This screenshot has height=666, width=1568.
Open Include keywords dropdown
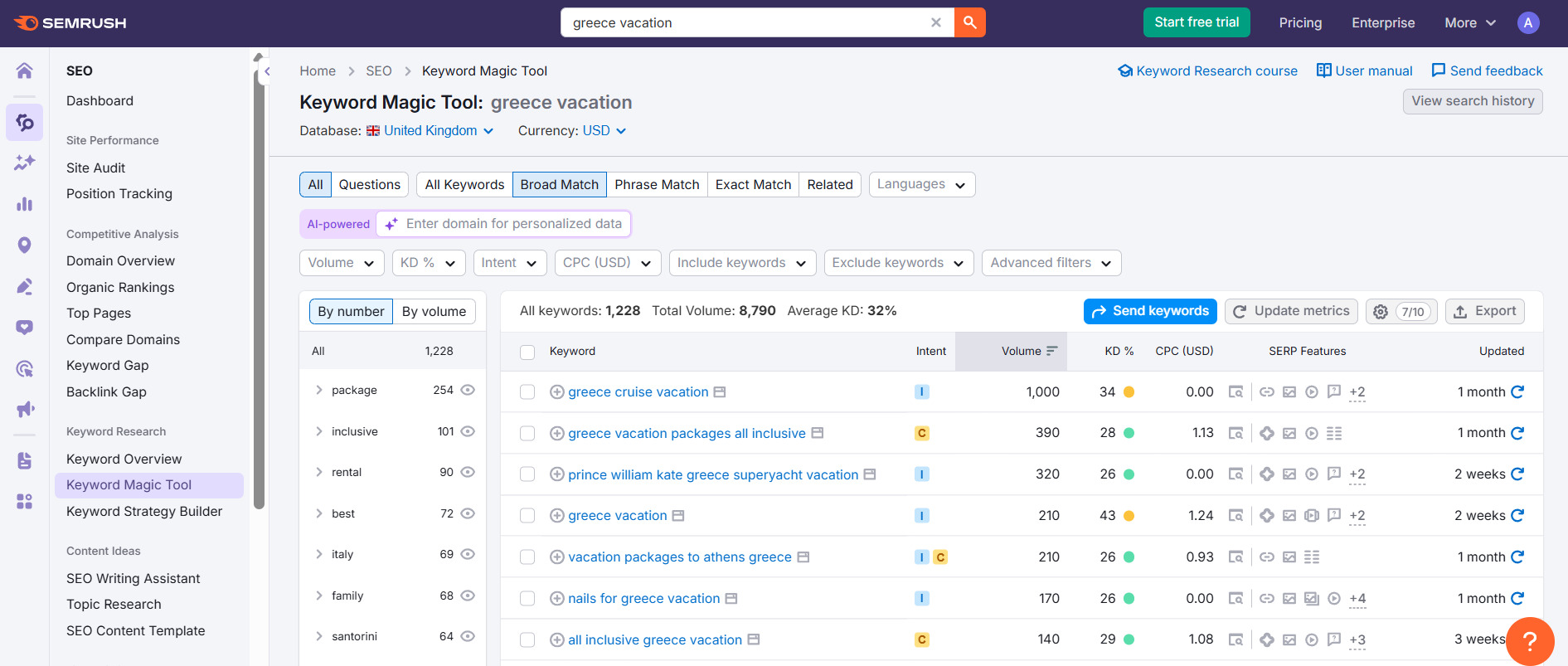(x=742, y=263)
